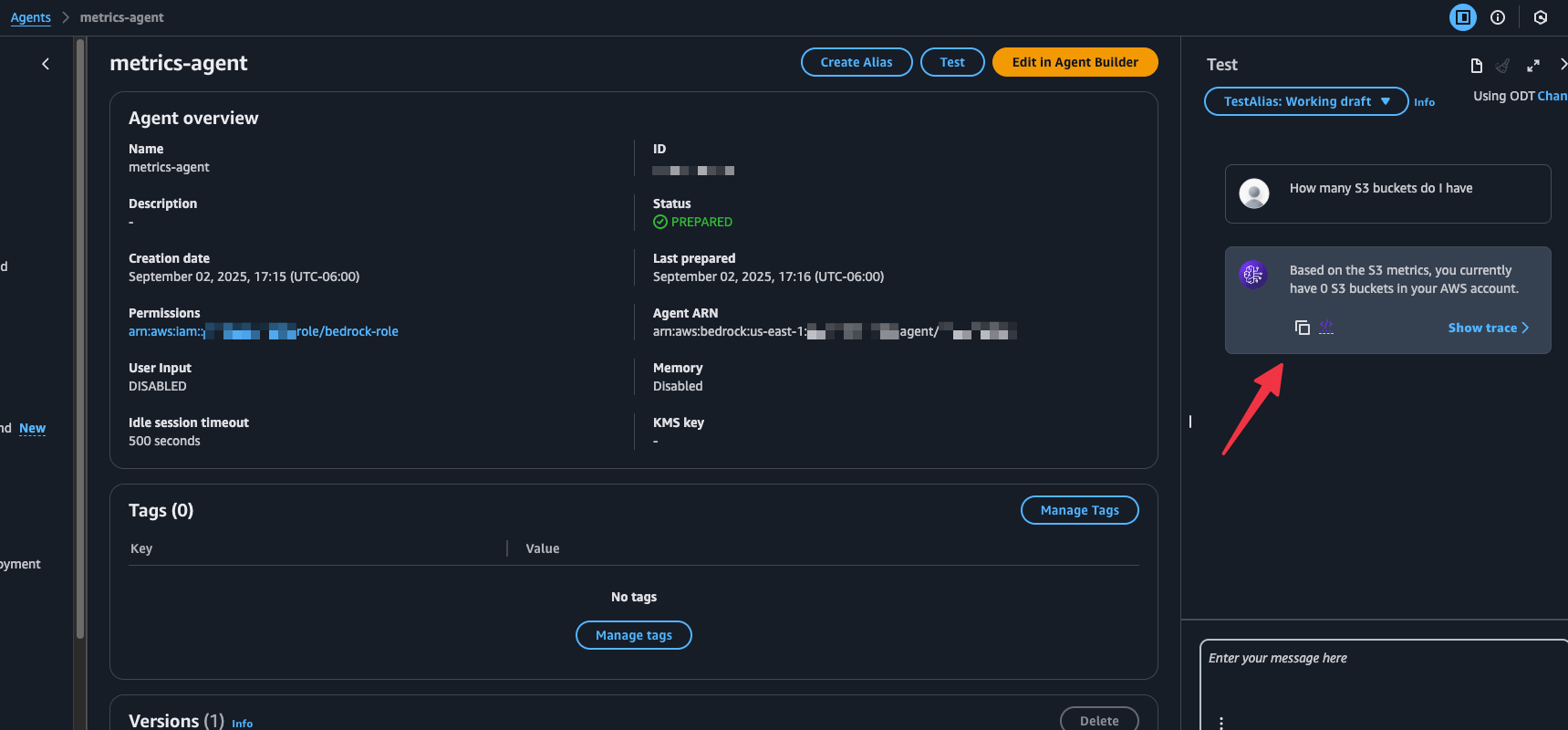Click the Manage tags button under No tags
The width and height of the screenshot is (1568, 730).
pos(634,635)
